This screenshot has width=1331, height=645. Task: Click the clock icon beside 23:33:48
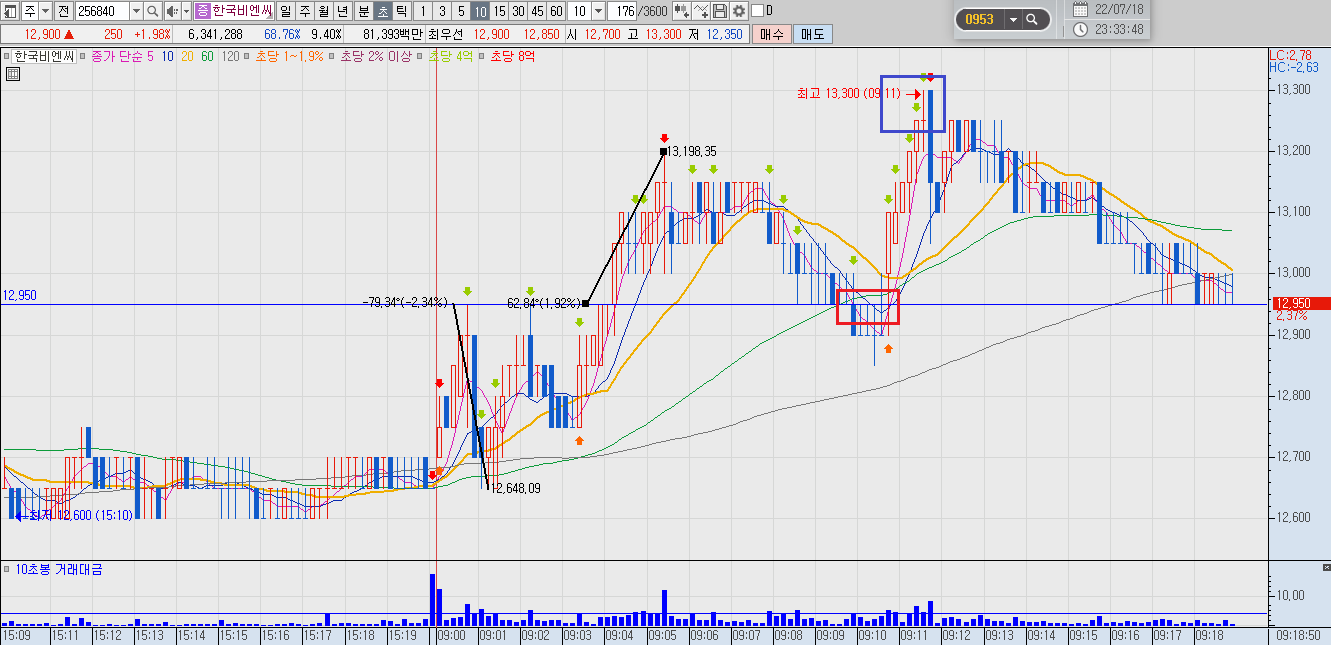point(1080,29)
